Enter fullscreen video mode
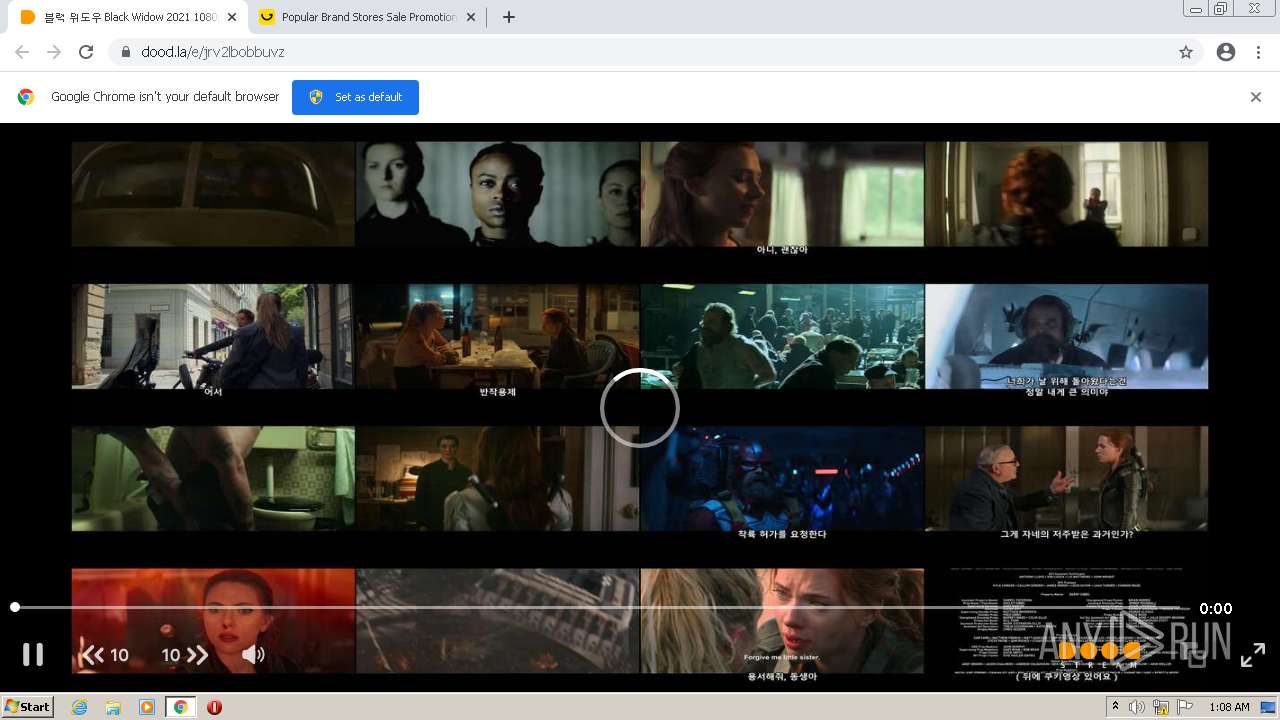Viewport: 1280px width, 720px height. coord(1253,655)
